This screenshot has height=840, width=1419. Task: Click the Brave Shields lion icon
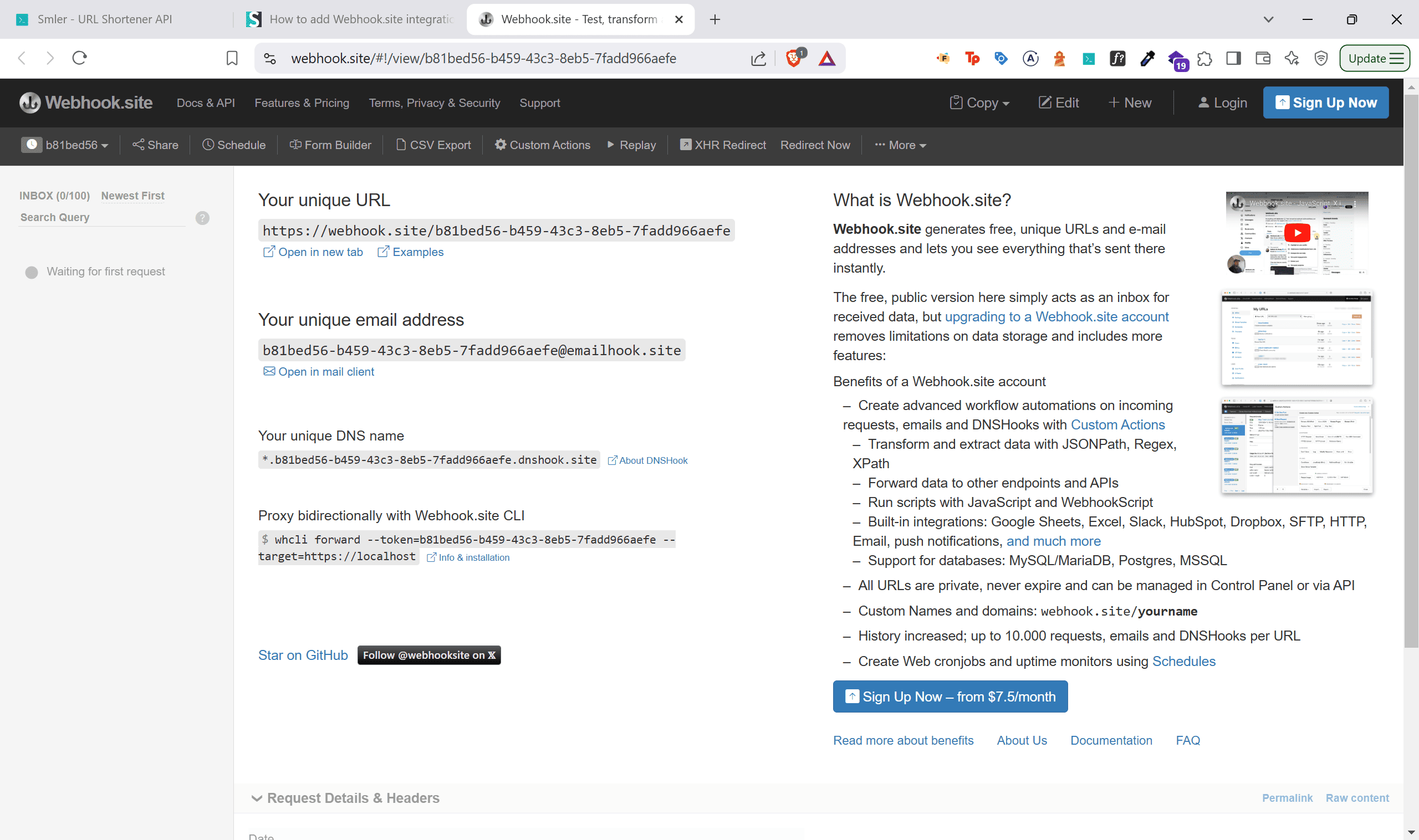coord(794,58)
